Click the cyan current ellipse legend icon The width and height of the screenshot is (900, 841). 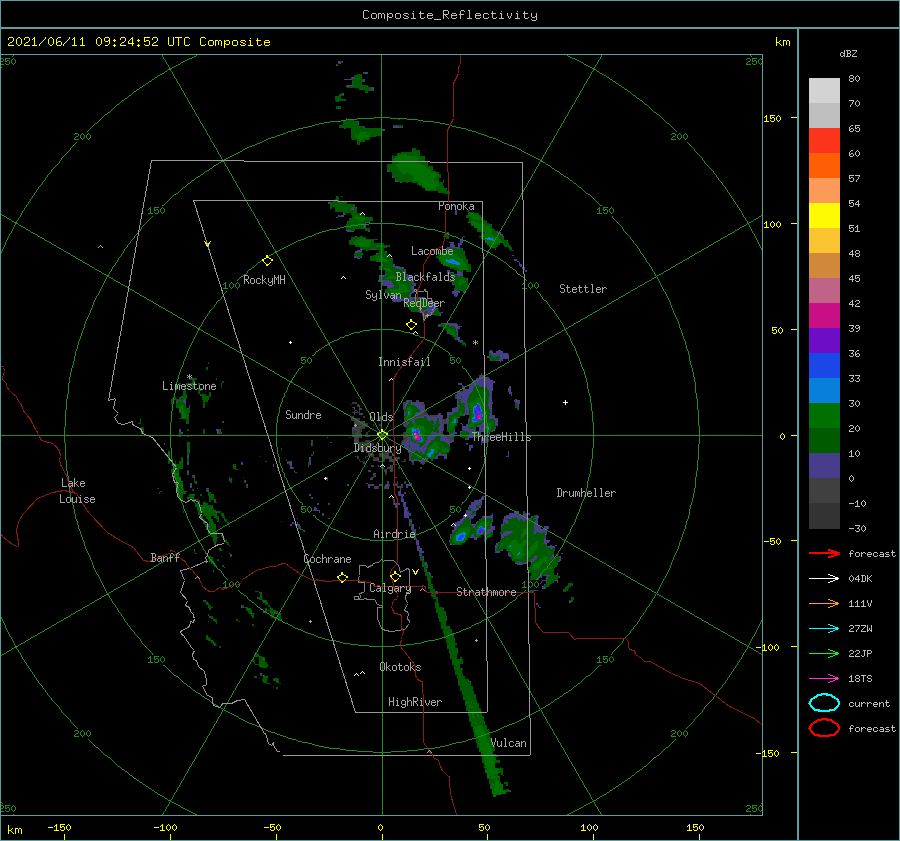[824, 703]
